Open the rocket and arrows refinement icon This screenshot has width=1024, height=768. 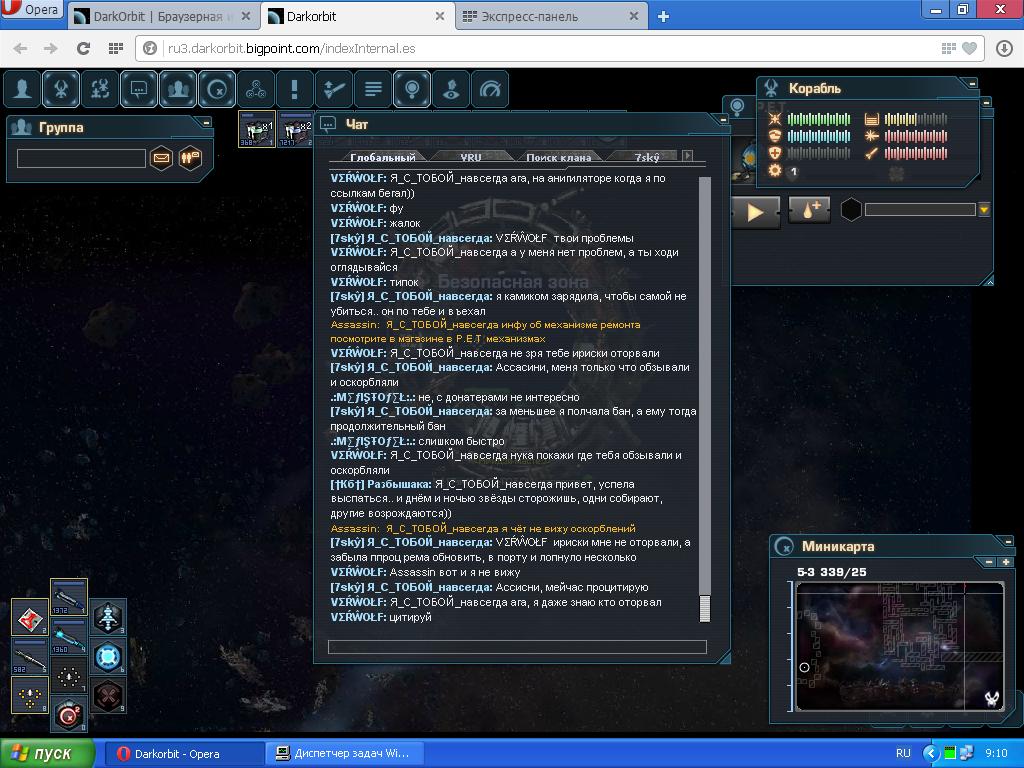(334, 88)
